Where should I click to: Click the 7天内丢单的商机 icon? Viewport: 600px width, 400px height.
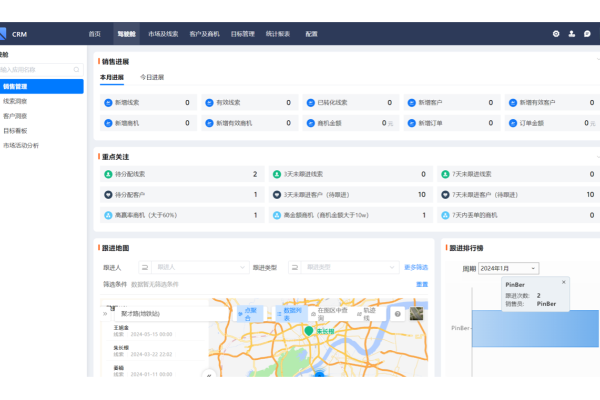[445, 216]
